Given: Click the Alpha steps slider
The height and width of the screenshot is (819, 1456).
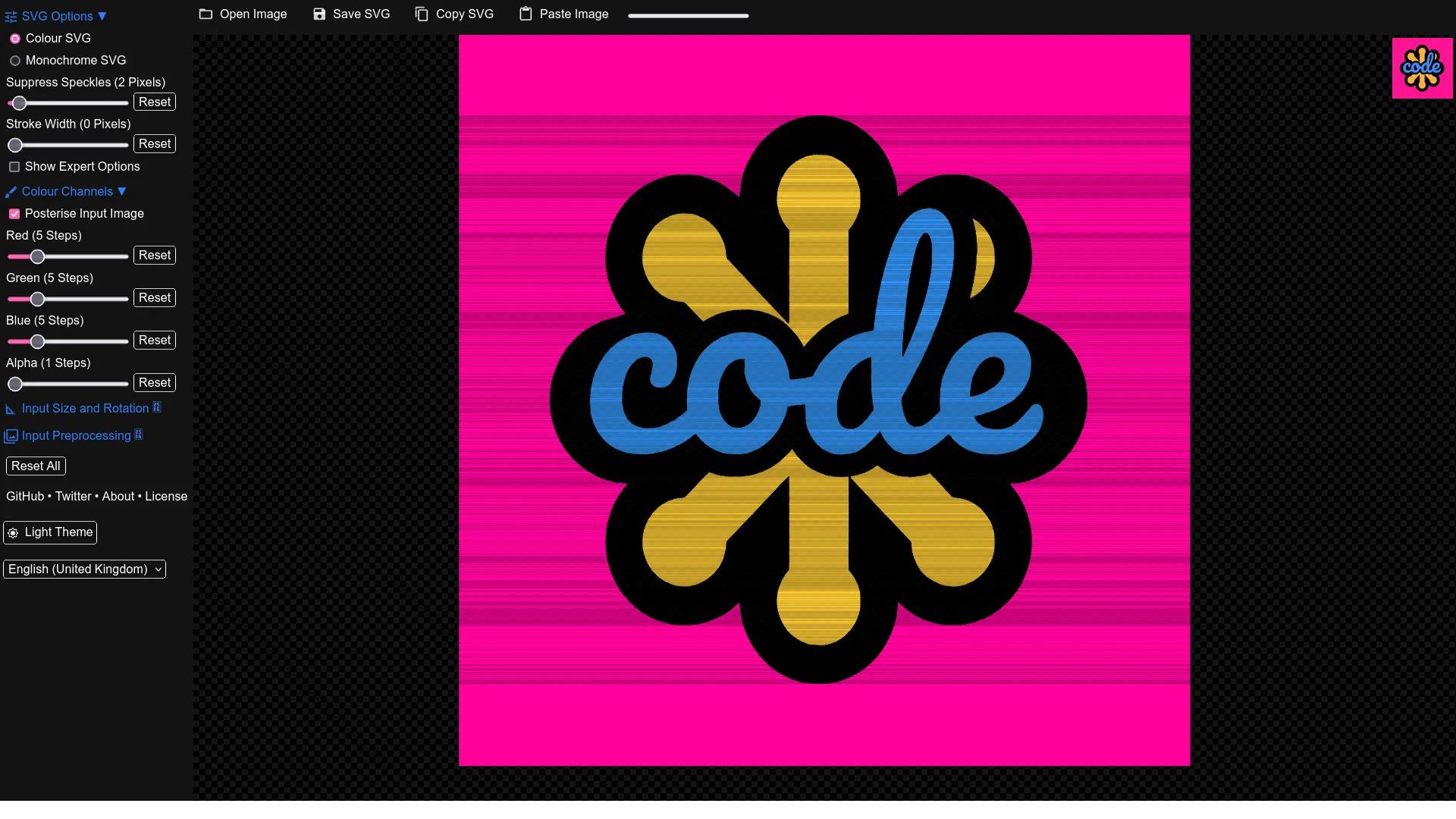Looking at the screenshot, I should coord(67,384).
